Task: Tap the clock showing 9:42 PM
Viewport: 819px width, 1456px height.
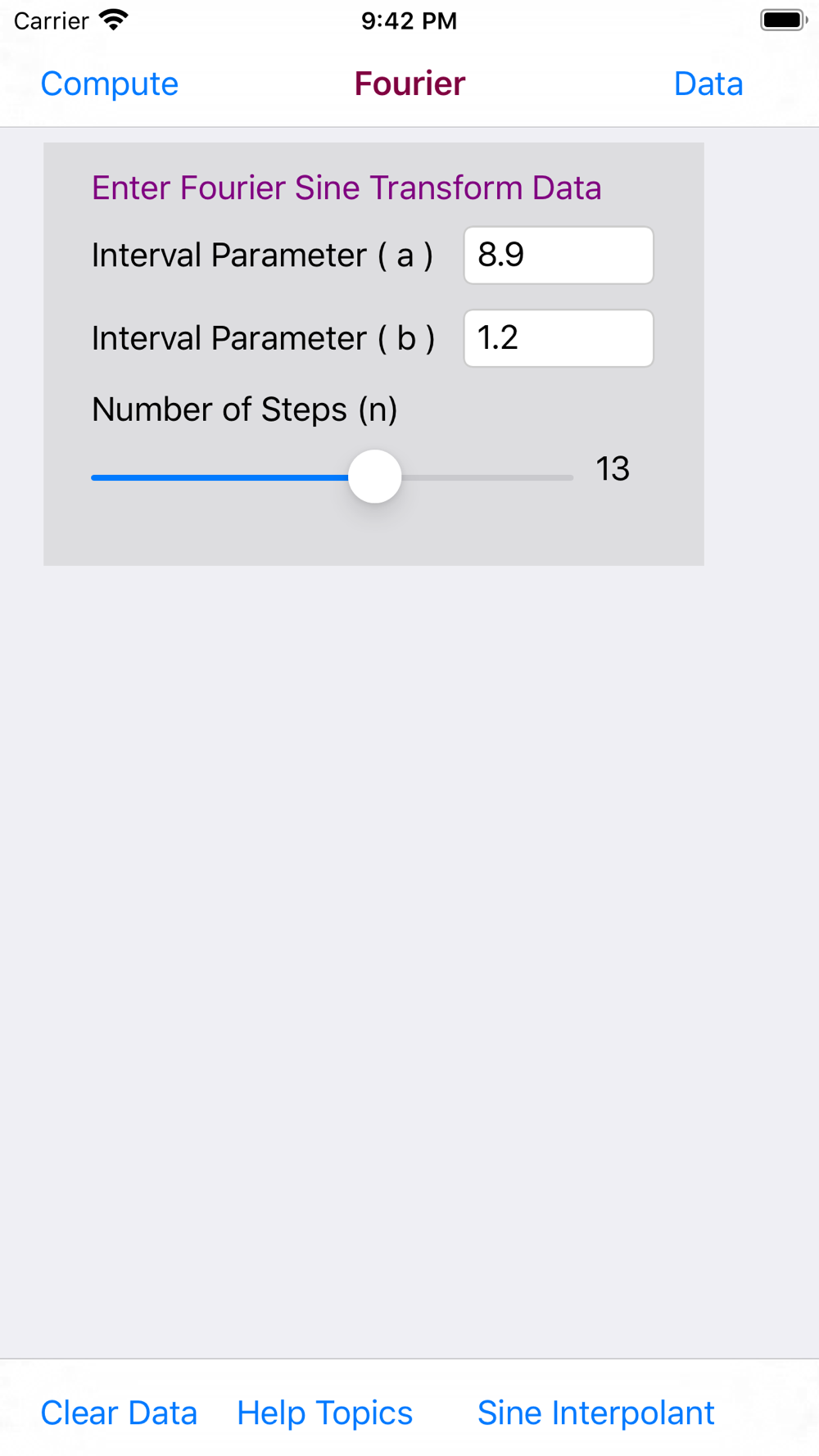Action: pos(409,20)
